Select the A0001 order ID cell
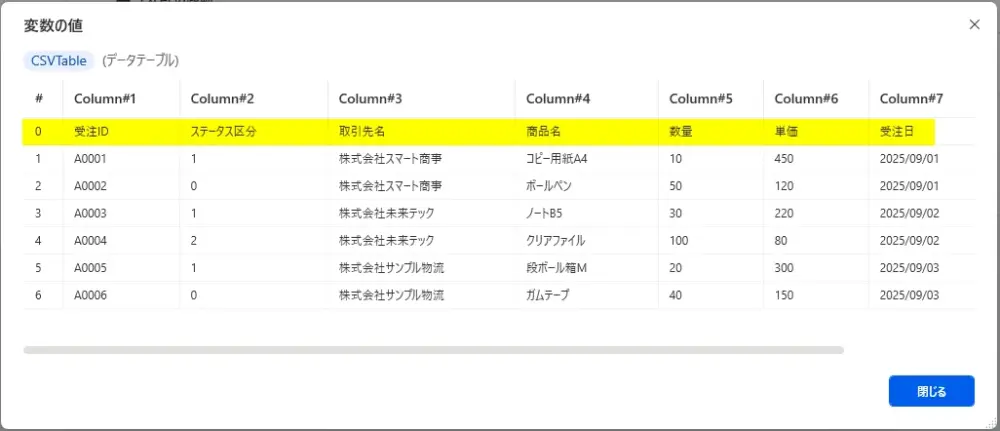Viewport: 1000px width, 431px height. (90, 158)
